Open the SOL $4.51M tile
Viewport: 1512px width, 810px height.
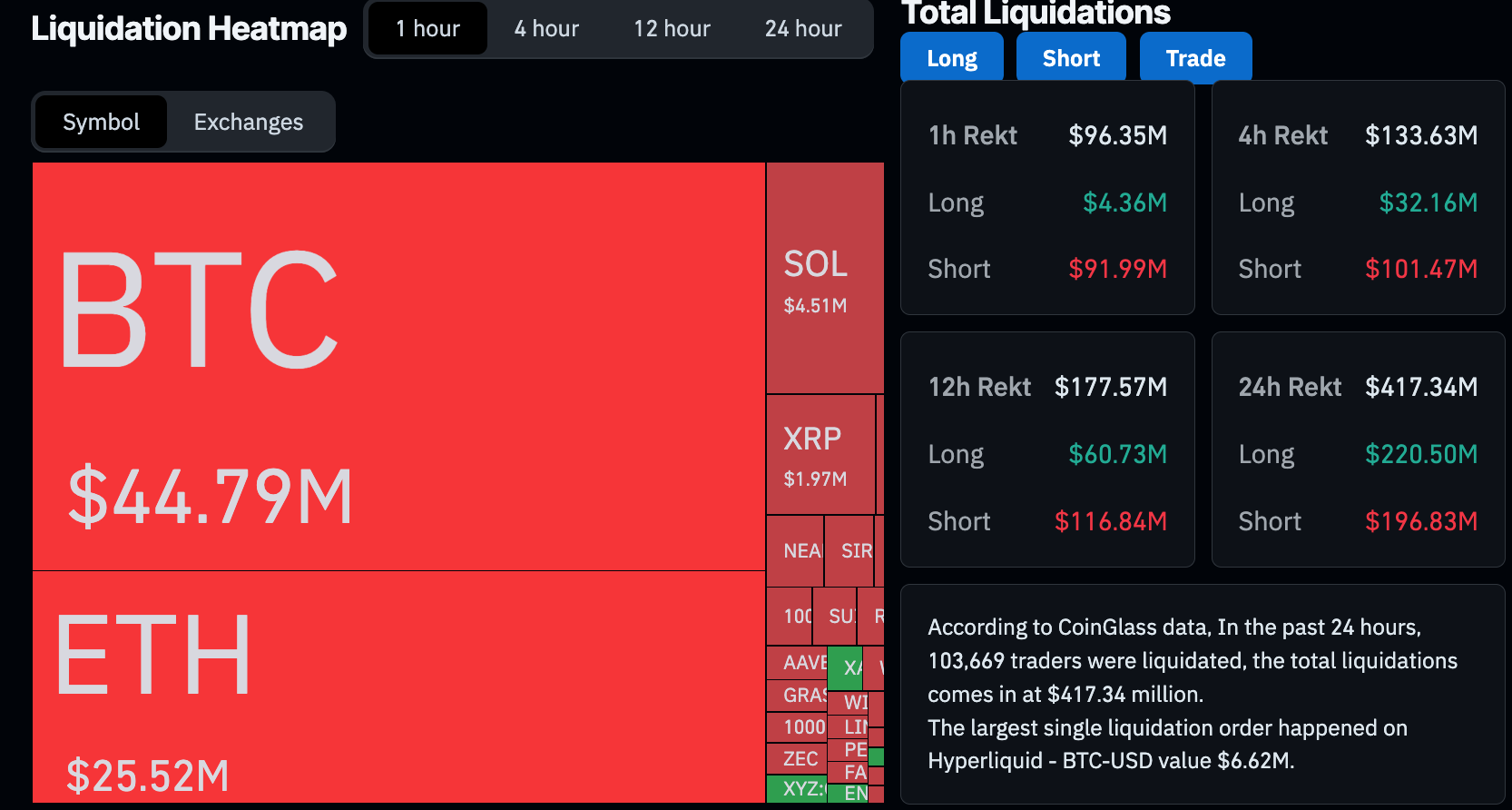(824, 278)
